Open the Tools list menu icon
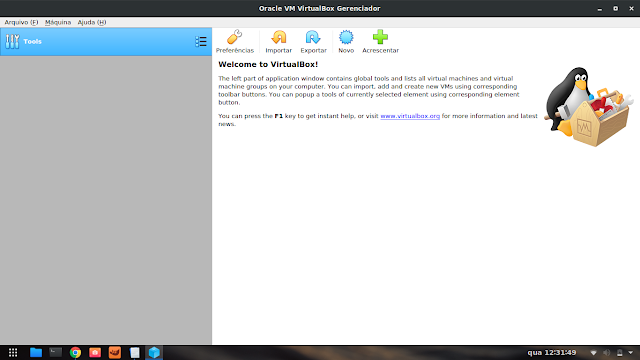The width and height of the screenshot is (640, 360). [x=201, y=42]
